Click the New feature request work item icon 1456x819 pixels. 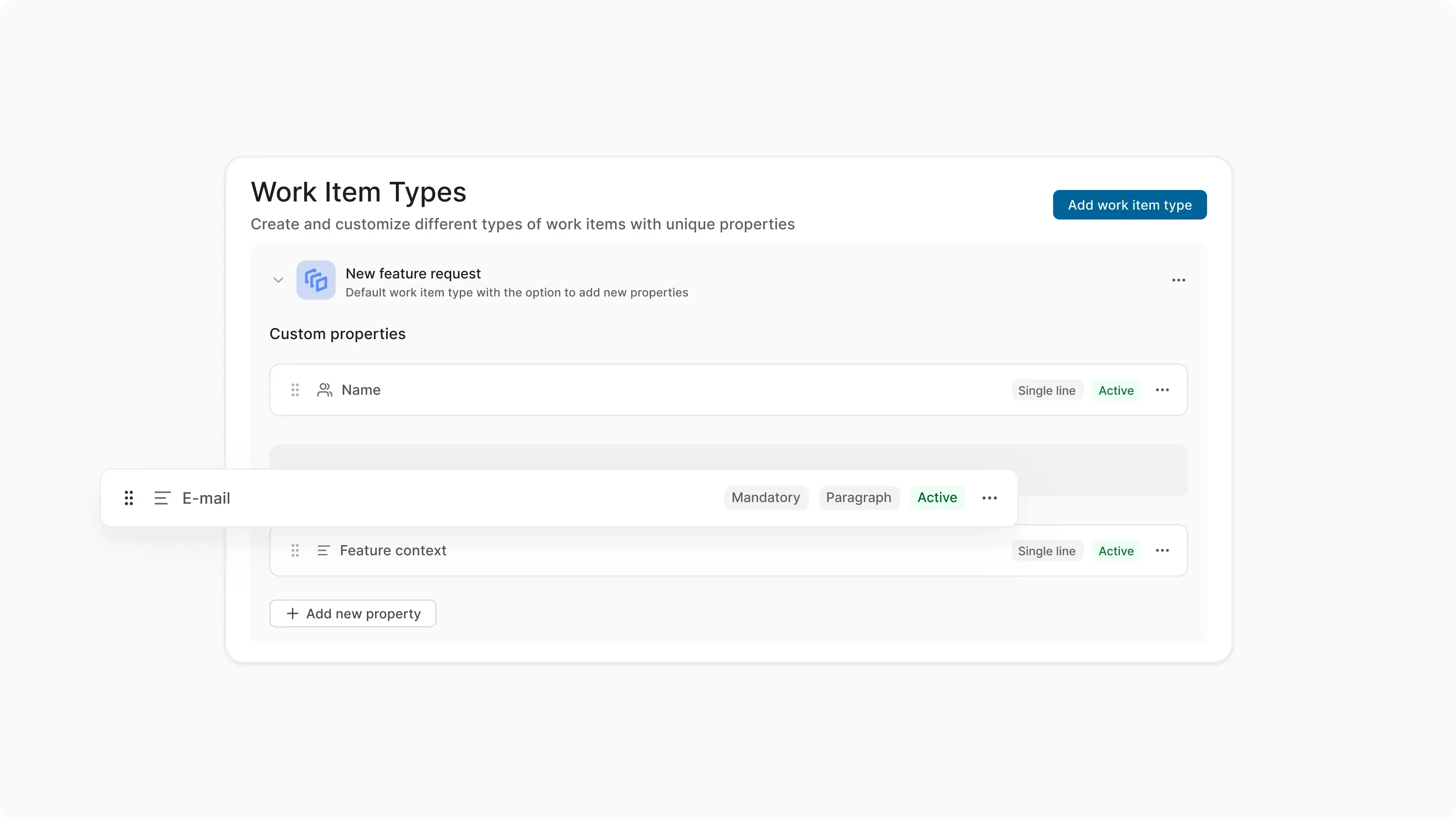click(x=316, y=280)
